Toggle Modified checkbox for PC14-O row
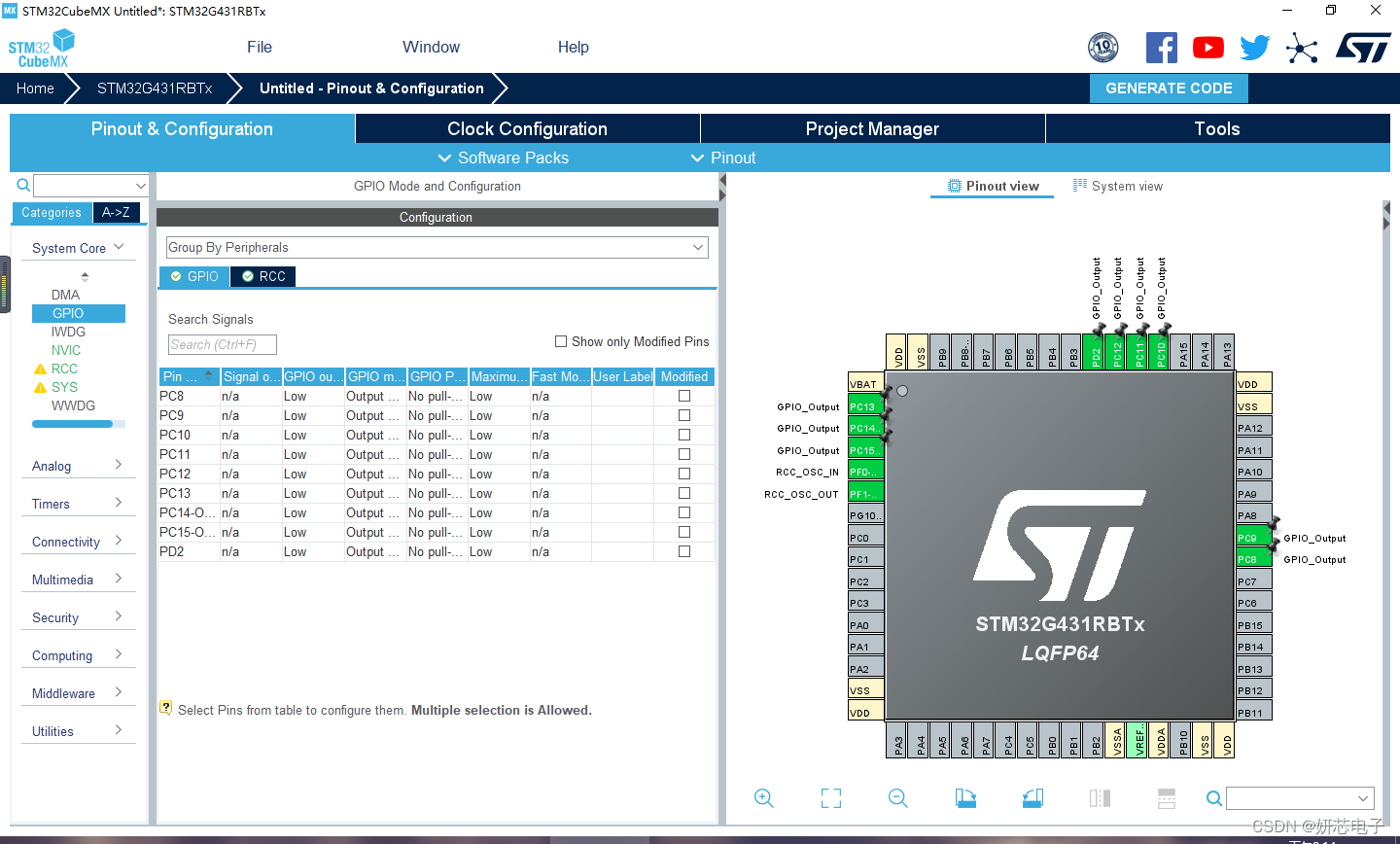This screenshot has height=844, width=1400. pos(684,512)
